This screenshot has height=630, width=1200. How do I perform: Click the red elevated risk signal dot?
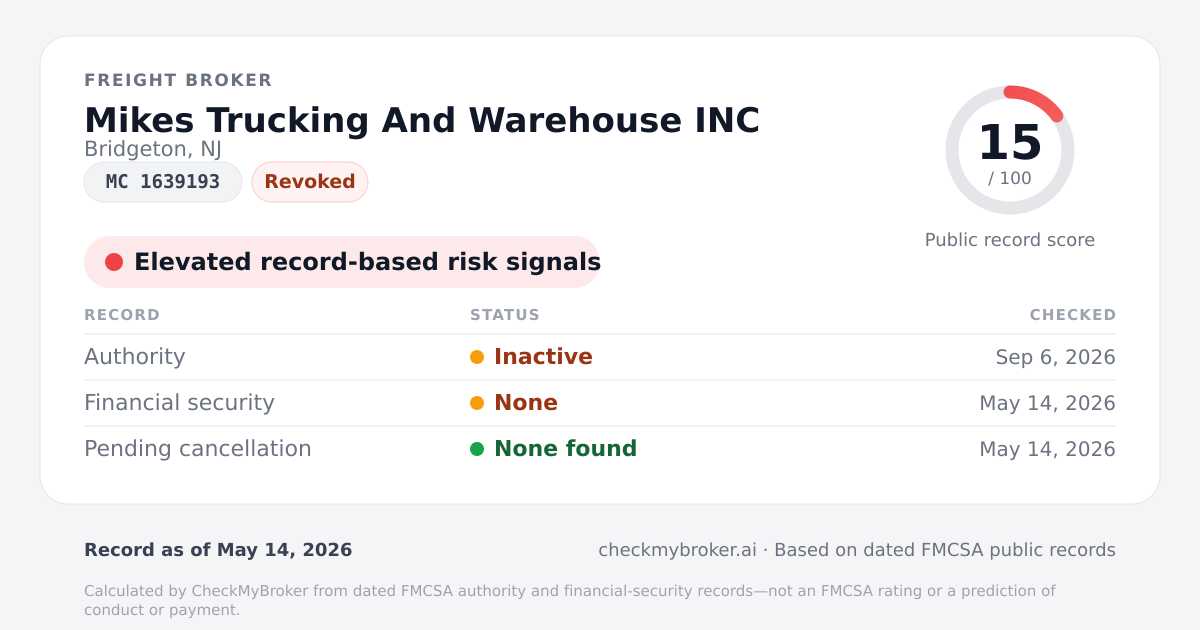pyautogui.click(x=114, y=262)
